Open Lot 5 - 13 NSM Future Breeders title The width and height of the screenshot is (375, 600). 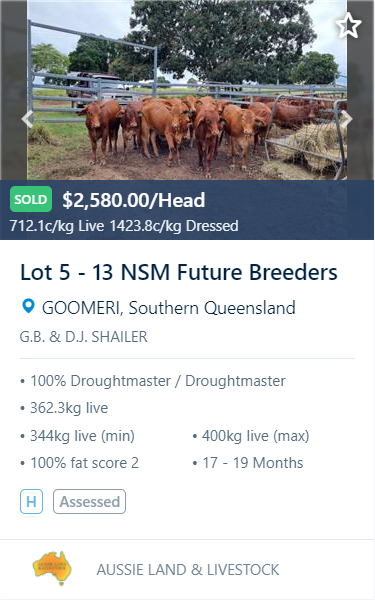coord(179,272)
